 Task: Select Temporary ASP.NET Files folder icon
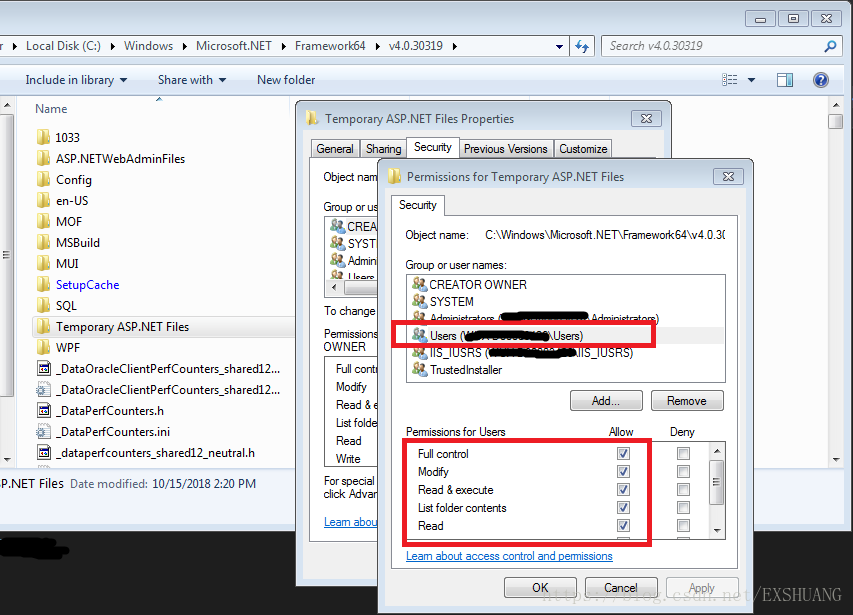click(x=44, y=326)
